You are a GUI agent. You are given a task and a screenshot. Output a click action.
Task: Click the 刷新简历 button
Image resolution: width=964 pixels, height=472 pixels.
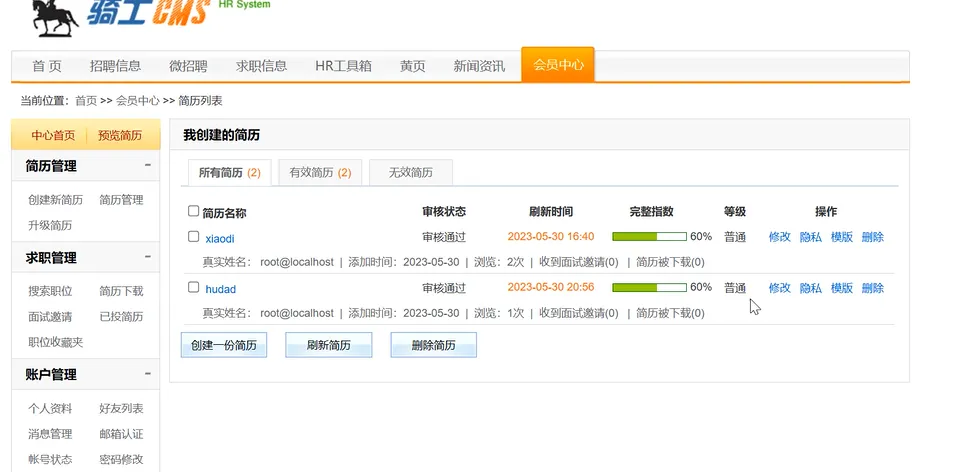point(328,345)
